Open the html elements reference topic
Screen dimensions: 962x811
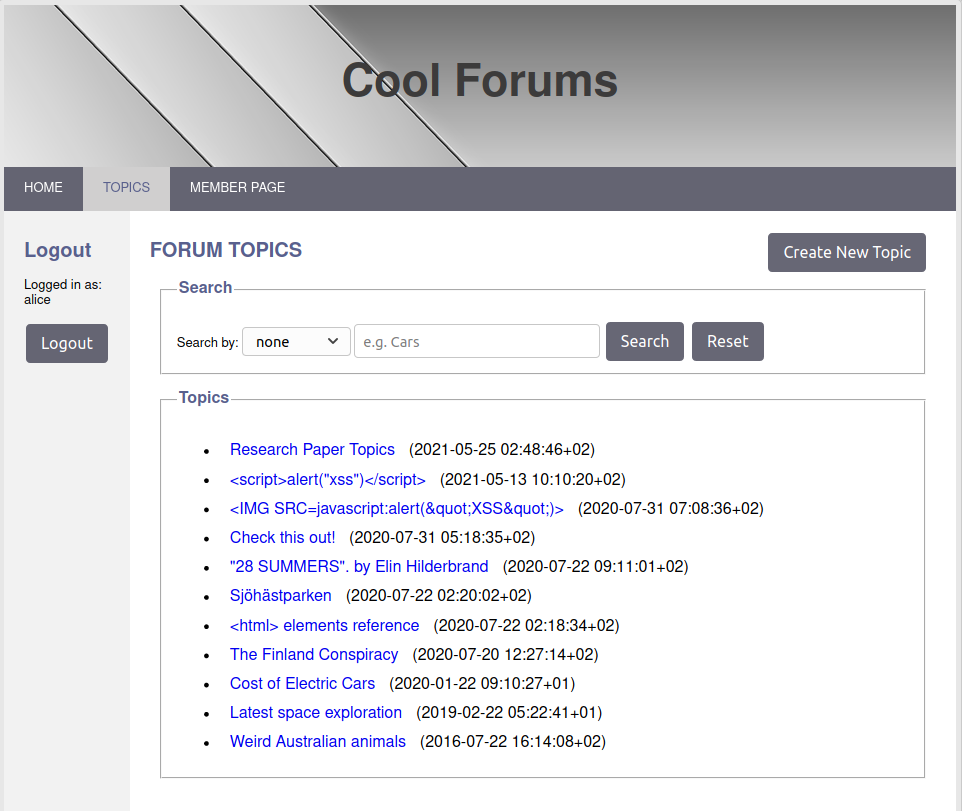(x=324, y=626)
